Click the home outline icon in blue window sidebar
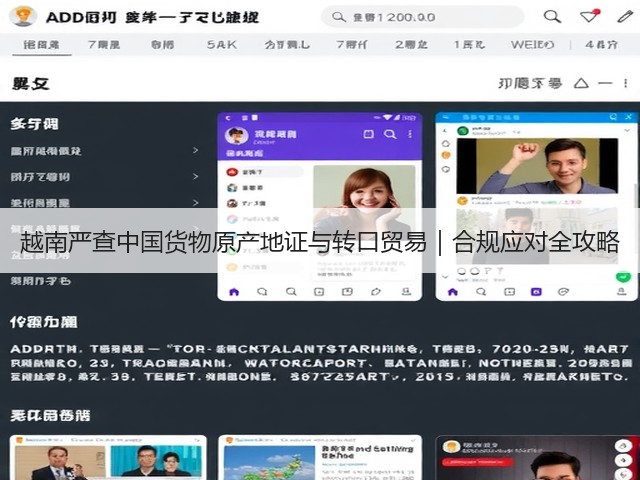The image size is (640, 480). [446, 143]
